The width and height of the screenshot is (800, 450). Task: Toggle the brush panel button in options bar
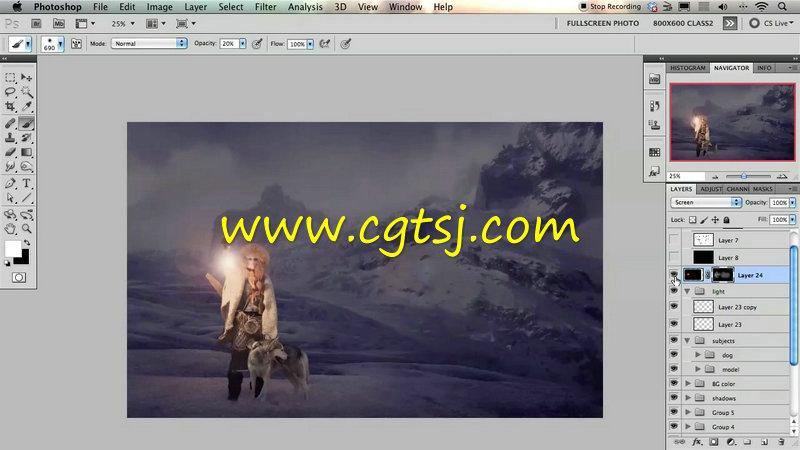[x=76, y=44]
